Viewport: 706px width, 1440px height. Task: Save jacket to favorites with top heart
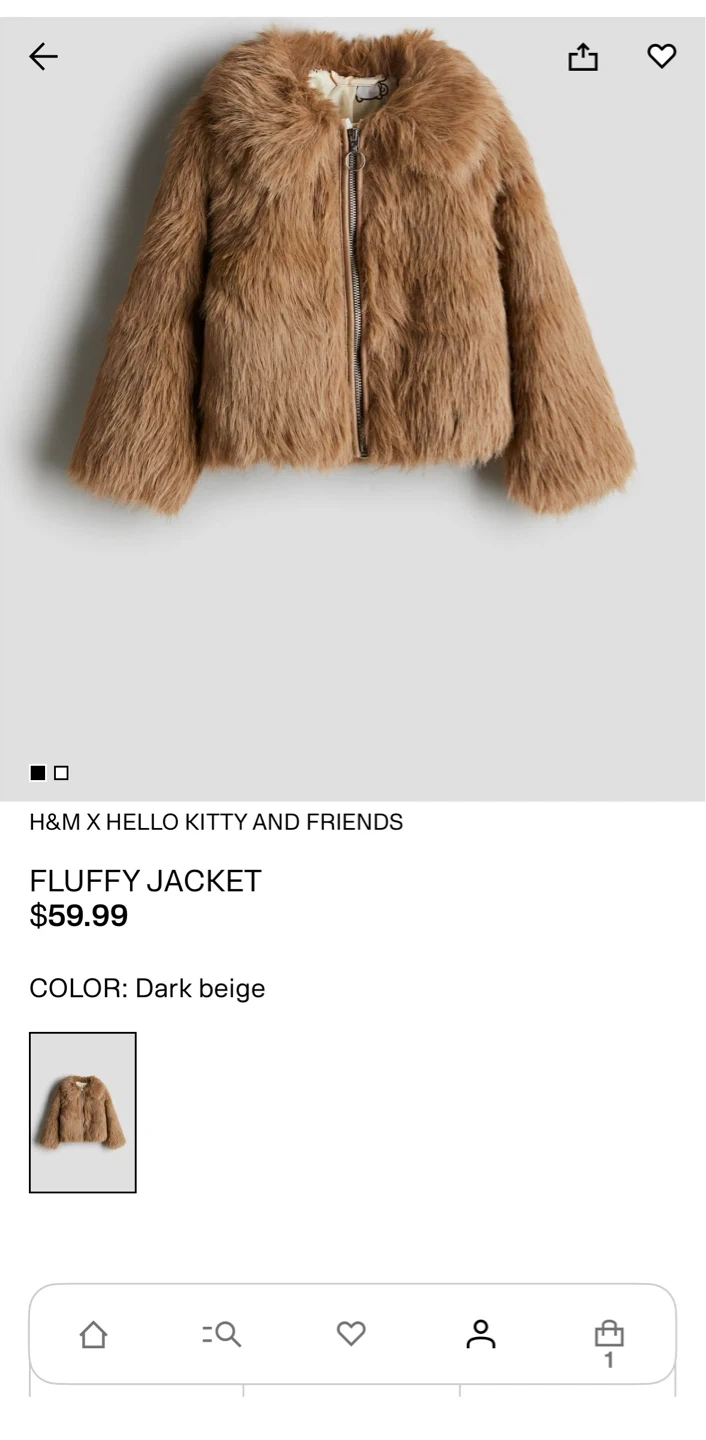662,56
